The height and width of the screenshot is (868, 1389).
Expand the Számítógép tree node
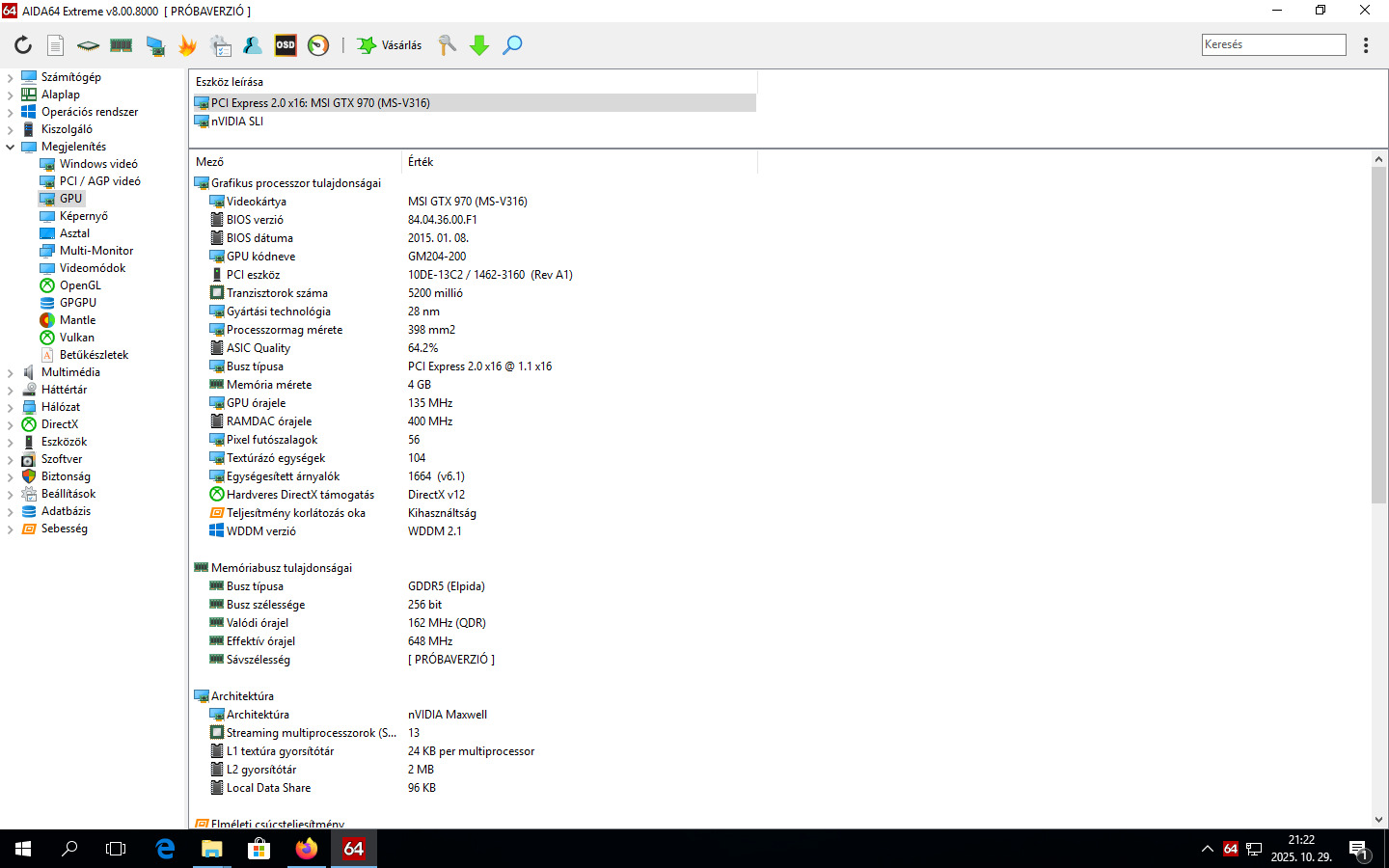point(11,77)
